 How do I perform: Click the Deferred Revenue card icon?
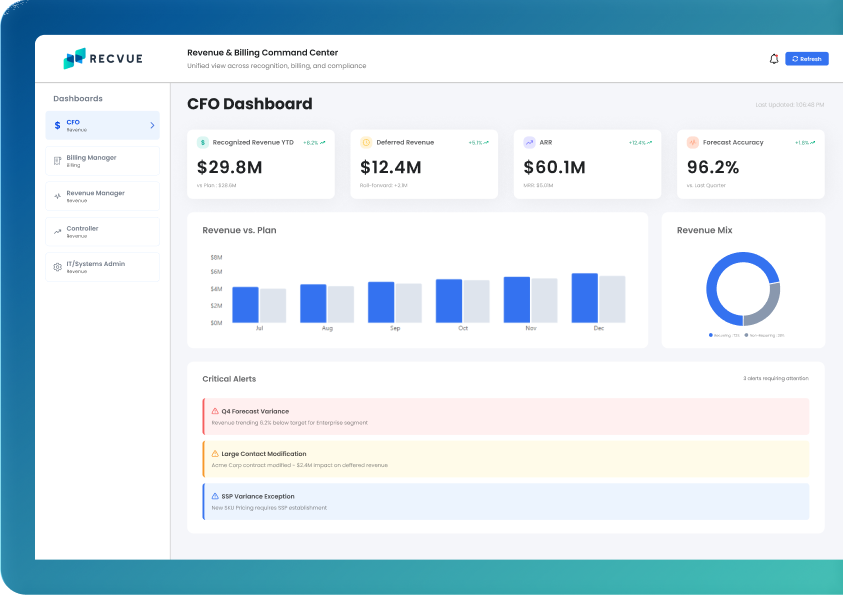click(366, 143)
